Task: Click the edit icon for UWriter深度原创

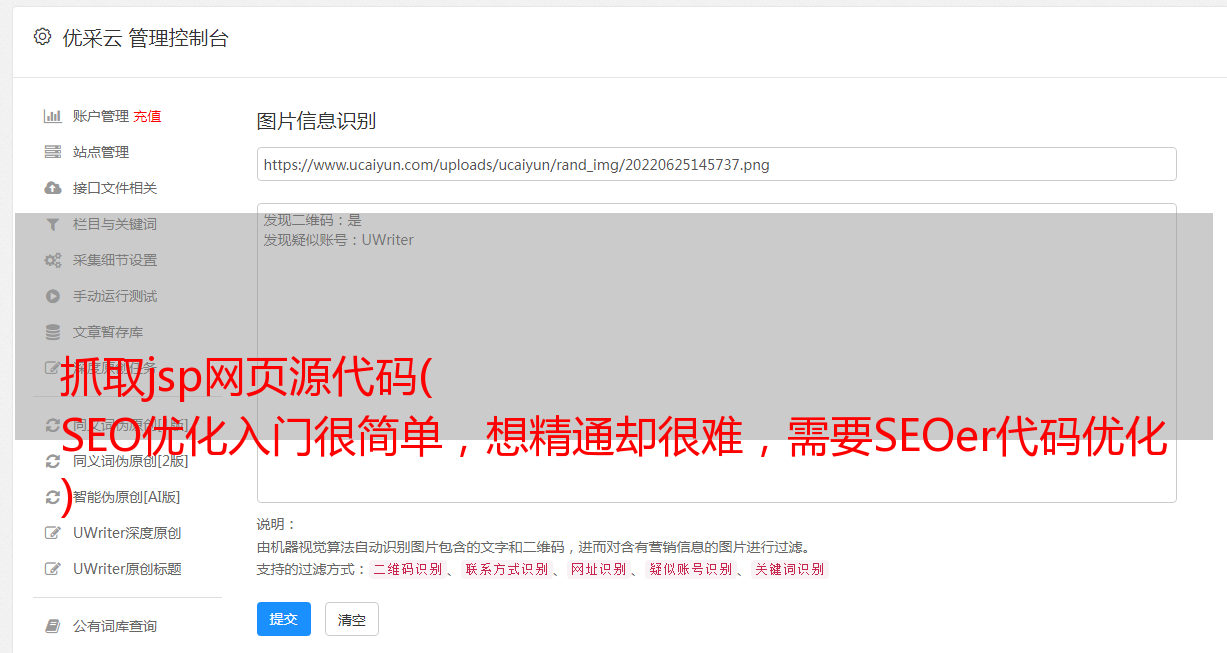Action: click(x=53, y=533)
